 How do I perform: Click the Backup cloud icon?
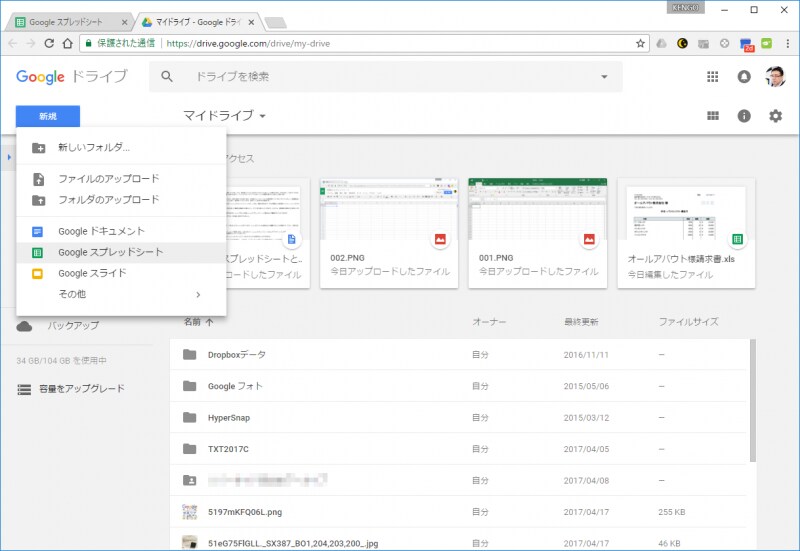(24, 326)
